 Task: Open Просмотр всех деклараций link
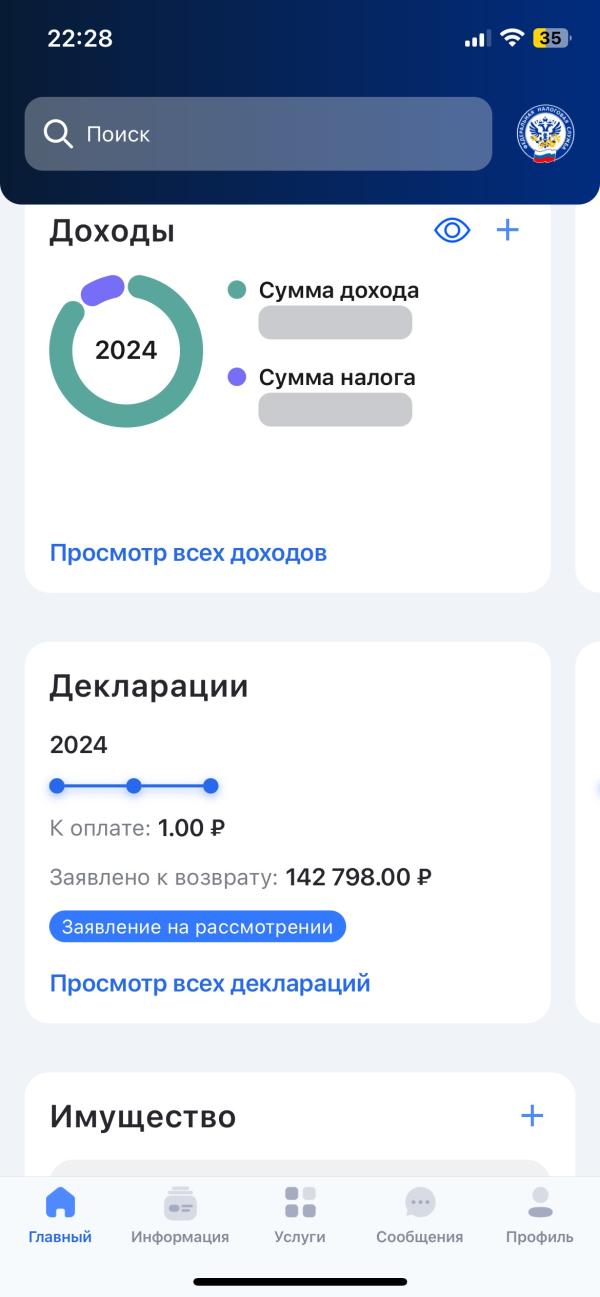(x=210, y=983)
